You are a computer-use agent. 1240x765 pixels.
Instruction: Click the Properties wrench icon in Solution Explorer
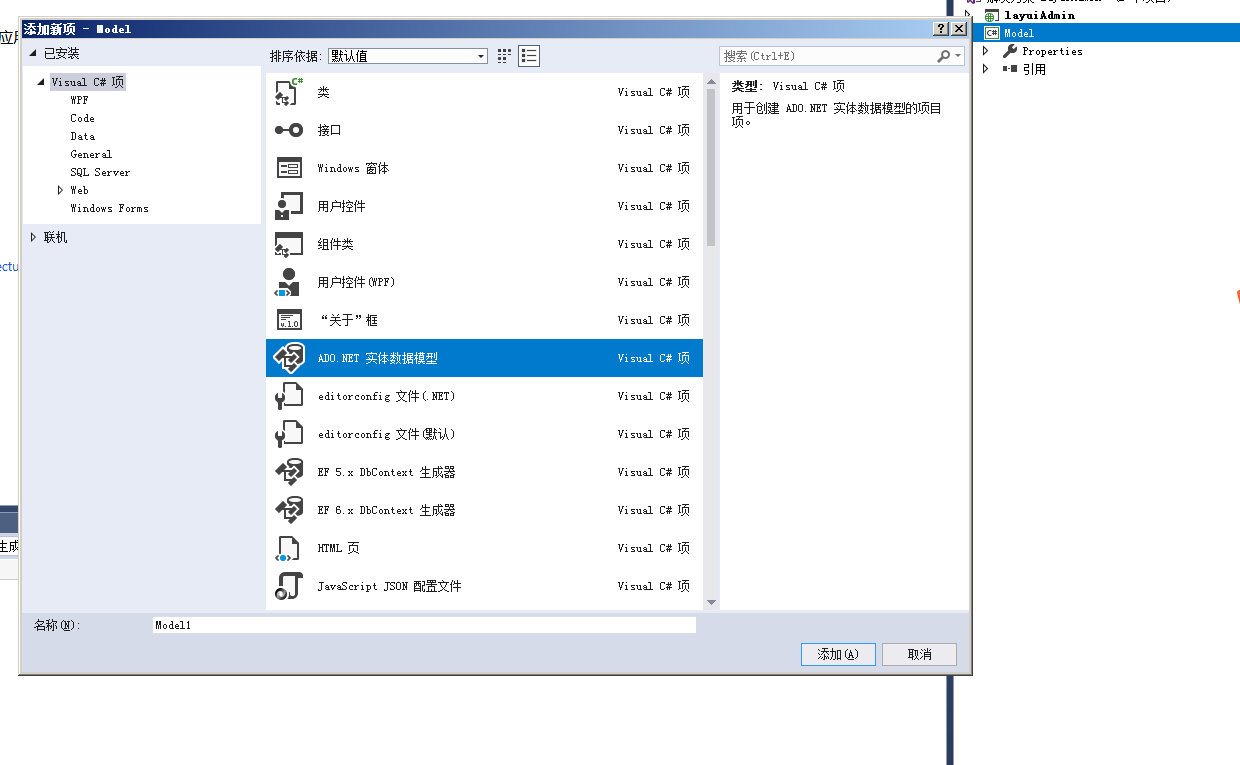coord(1010,51)
